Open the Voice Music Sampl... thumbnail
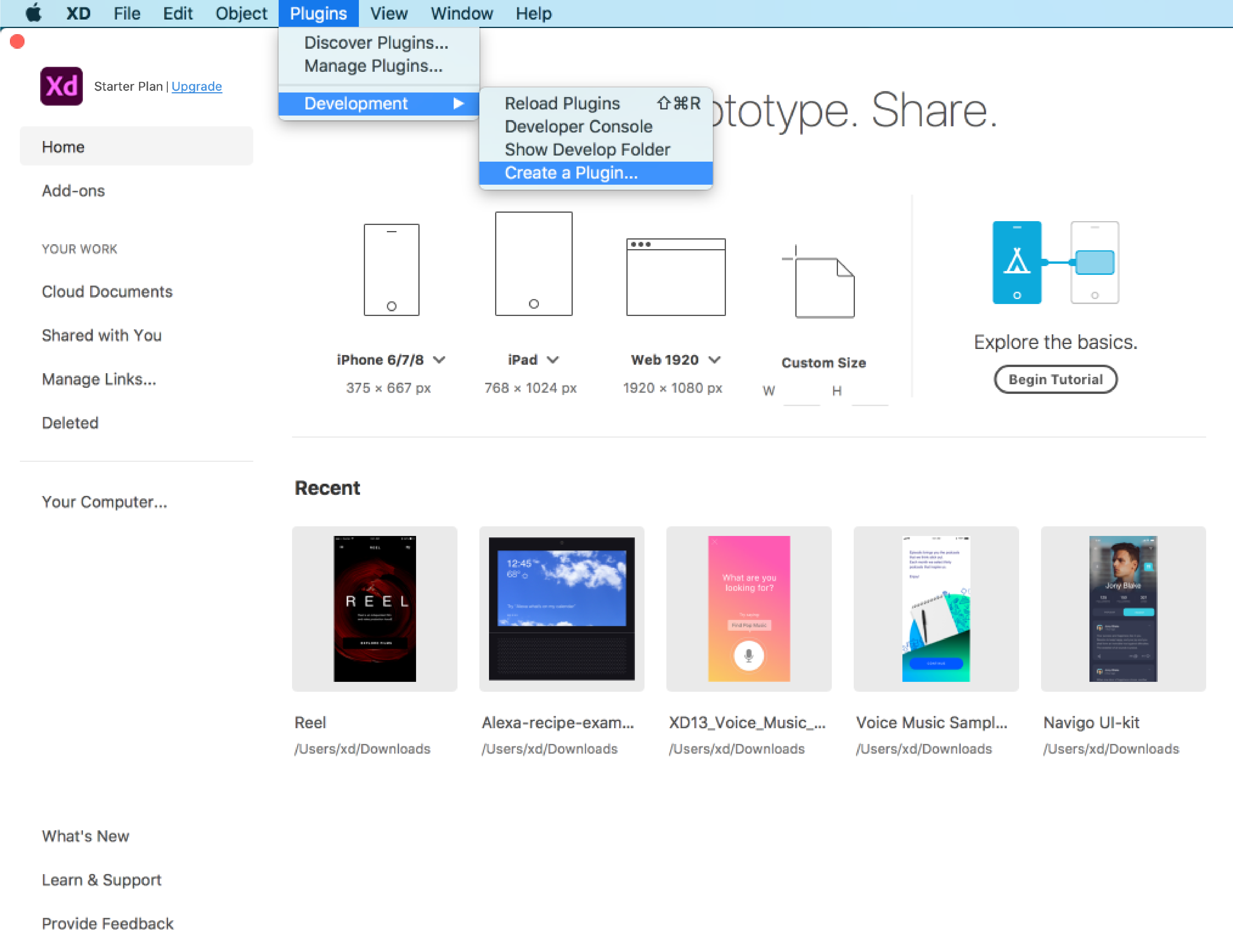This screenshot has height=952, width=1233. [936, 609]
